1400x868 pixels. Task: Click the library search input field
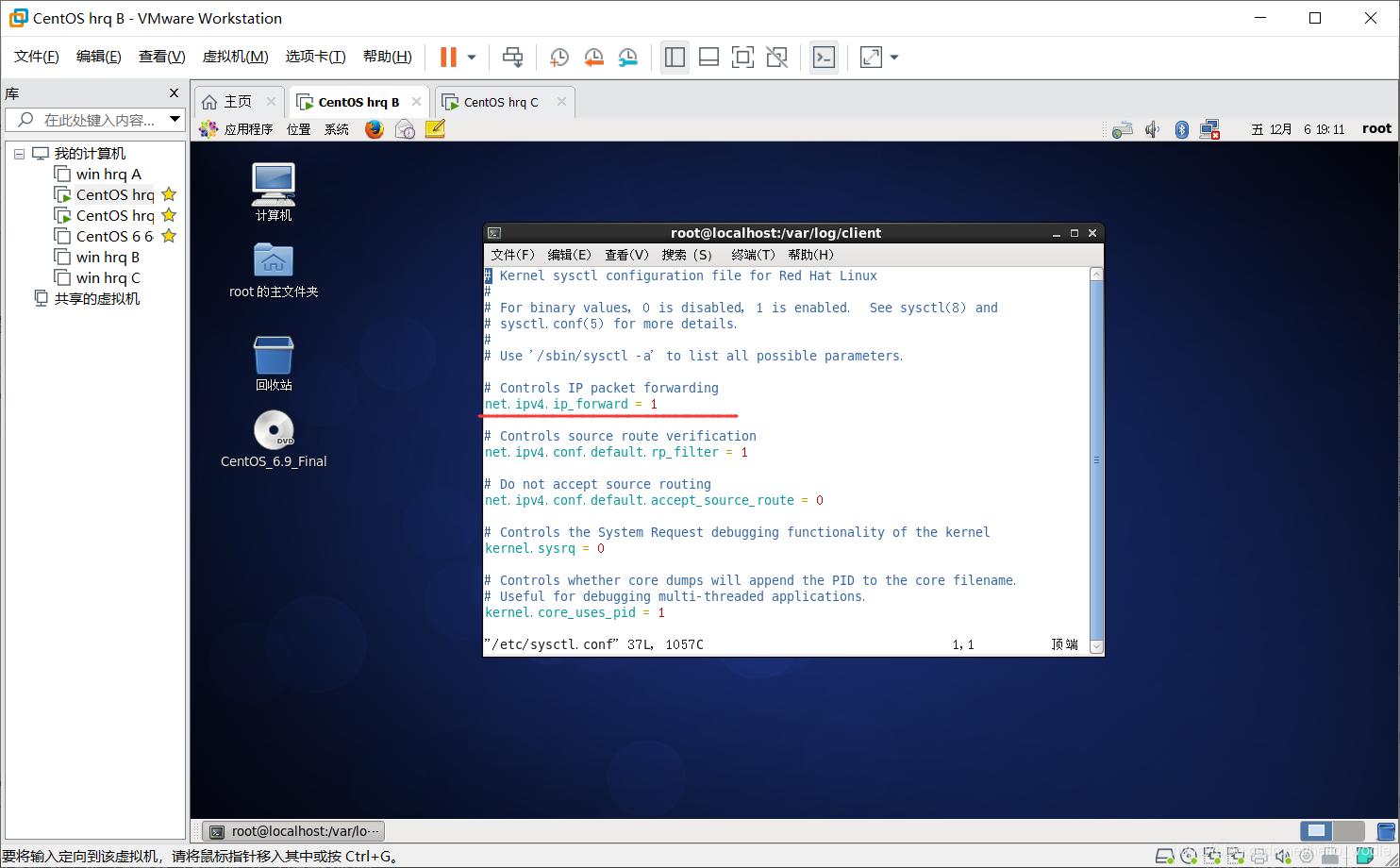pyautogui.click(x=94, y=120)
